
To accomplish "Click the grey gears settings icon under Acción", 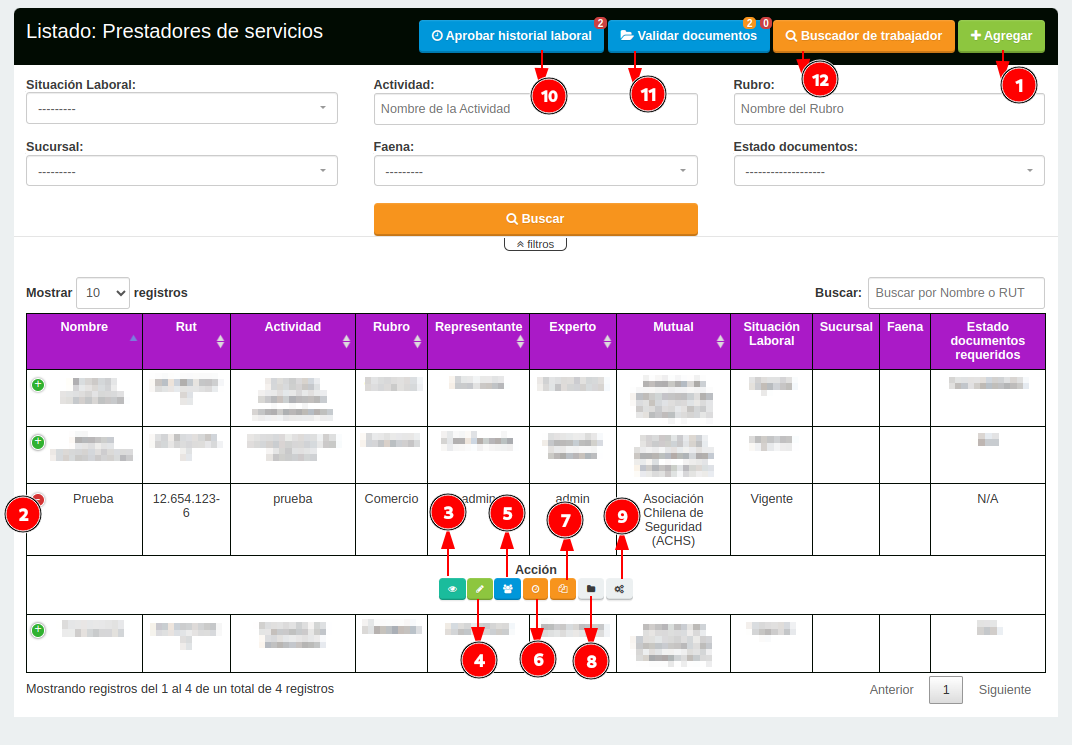I will tap(619, 589).
